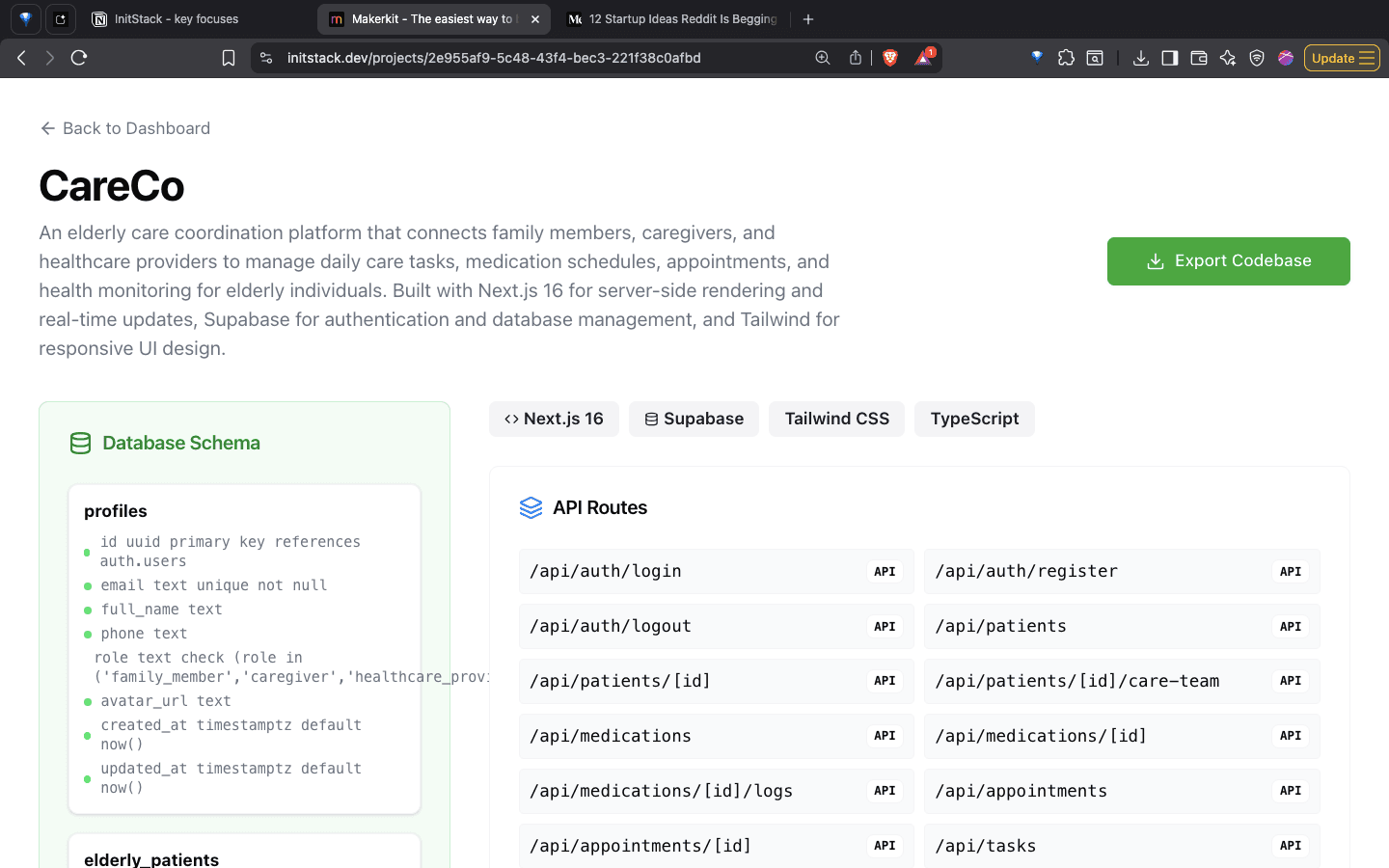Open Leo AI assistant
The width and height of the screenshot is (1389, 868).
(1227, 58)
